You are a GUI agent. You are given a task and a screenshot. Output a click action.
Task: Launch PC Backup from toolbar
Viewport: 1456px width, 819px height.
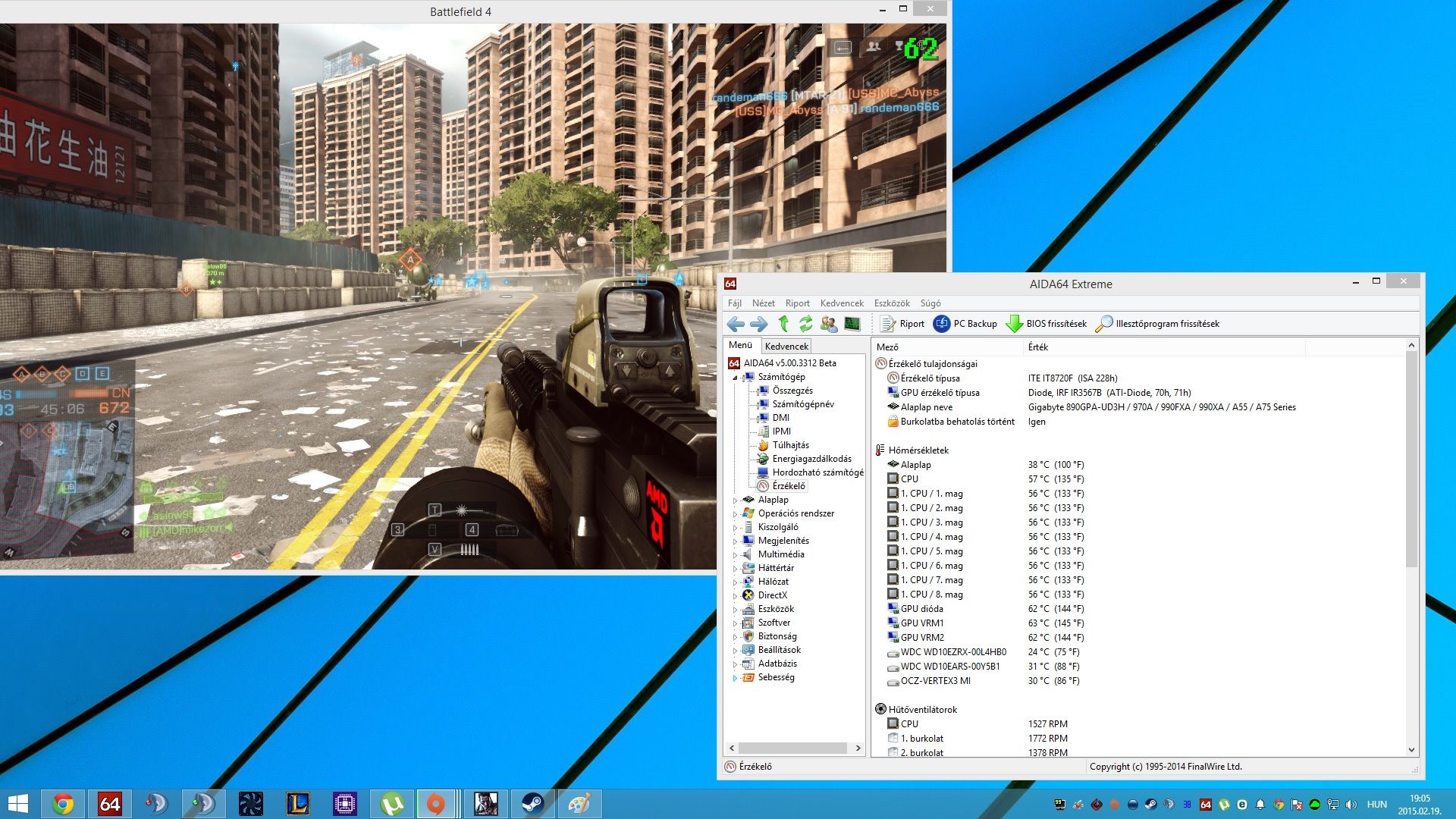click(965, 324)
